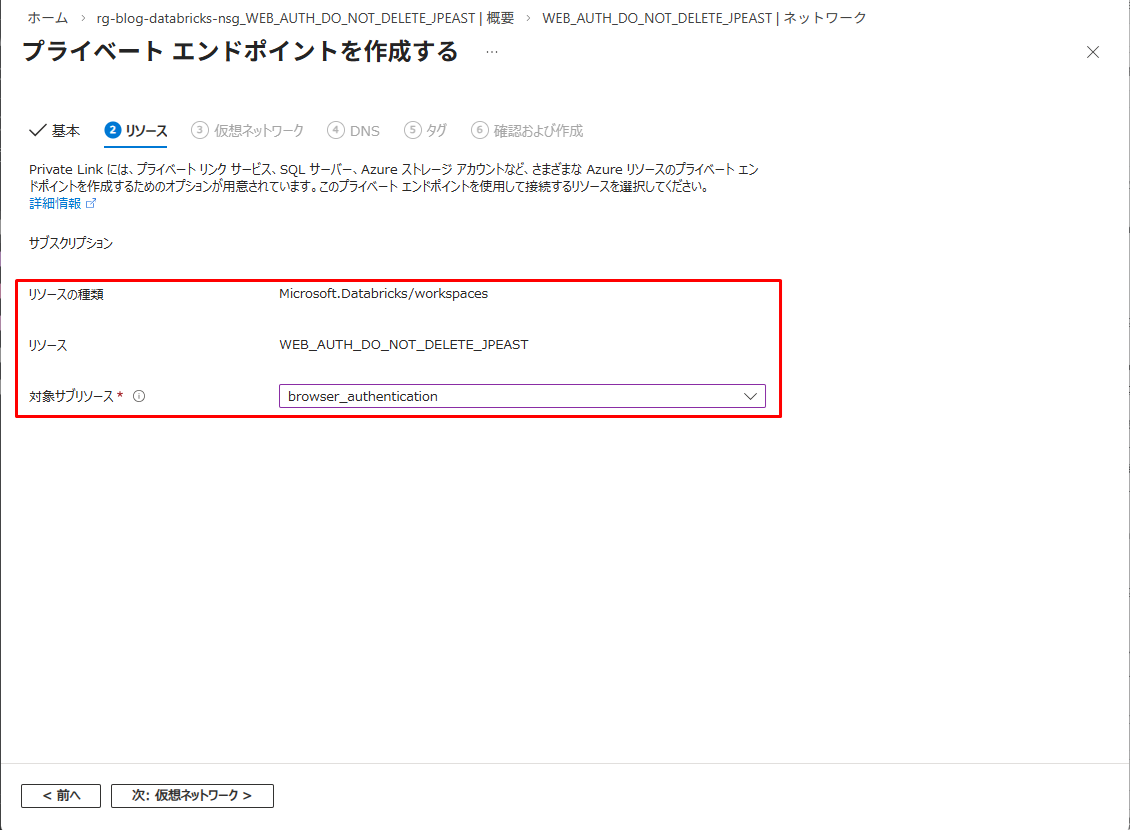Click info icon next to 対象サブリソース
The width and height of the screenshot is (1130, 830).
tap(139, 396)
